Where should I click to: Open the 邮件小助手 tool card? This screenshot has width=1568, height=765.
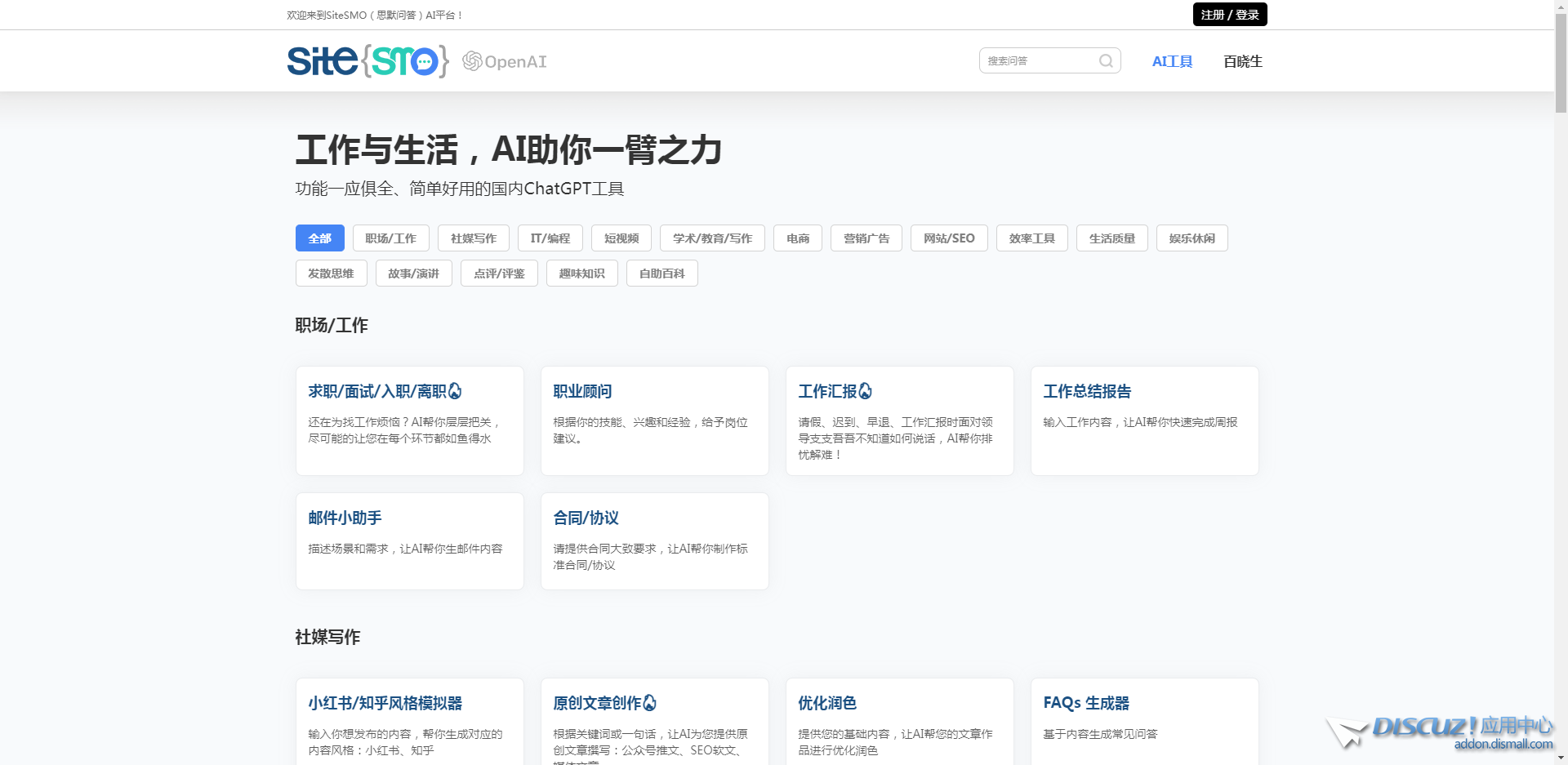tap(409, 540)
